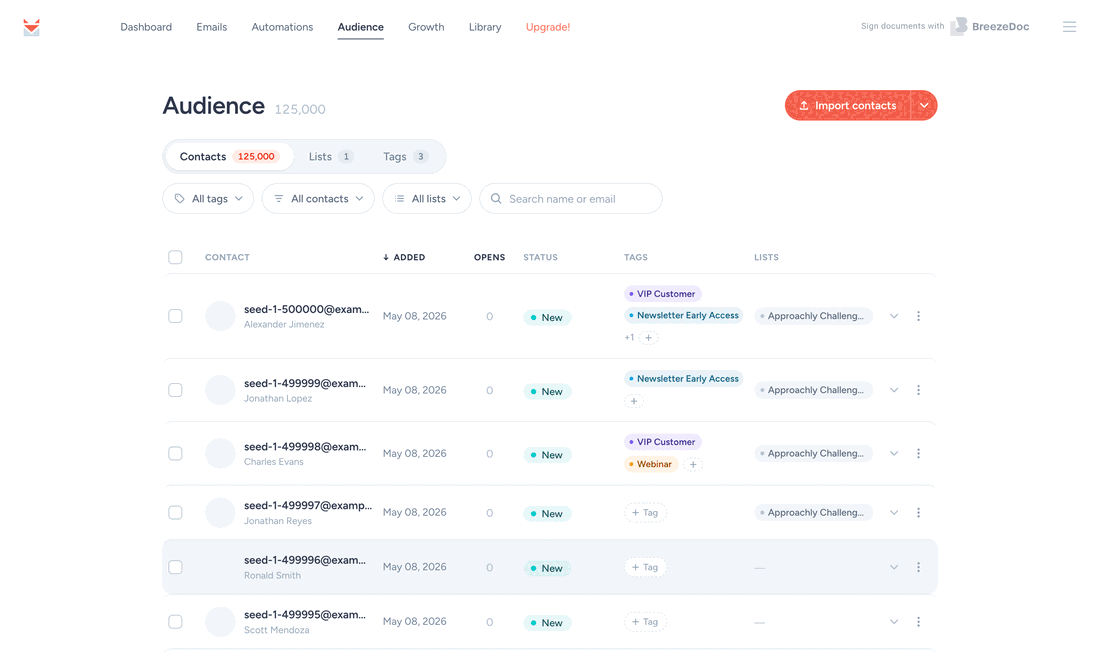Click the BreezeDoc logo
1100x658 pixels.
pyautogui.click(x=990, y=27)
